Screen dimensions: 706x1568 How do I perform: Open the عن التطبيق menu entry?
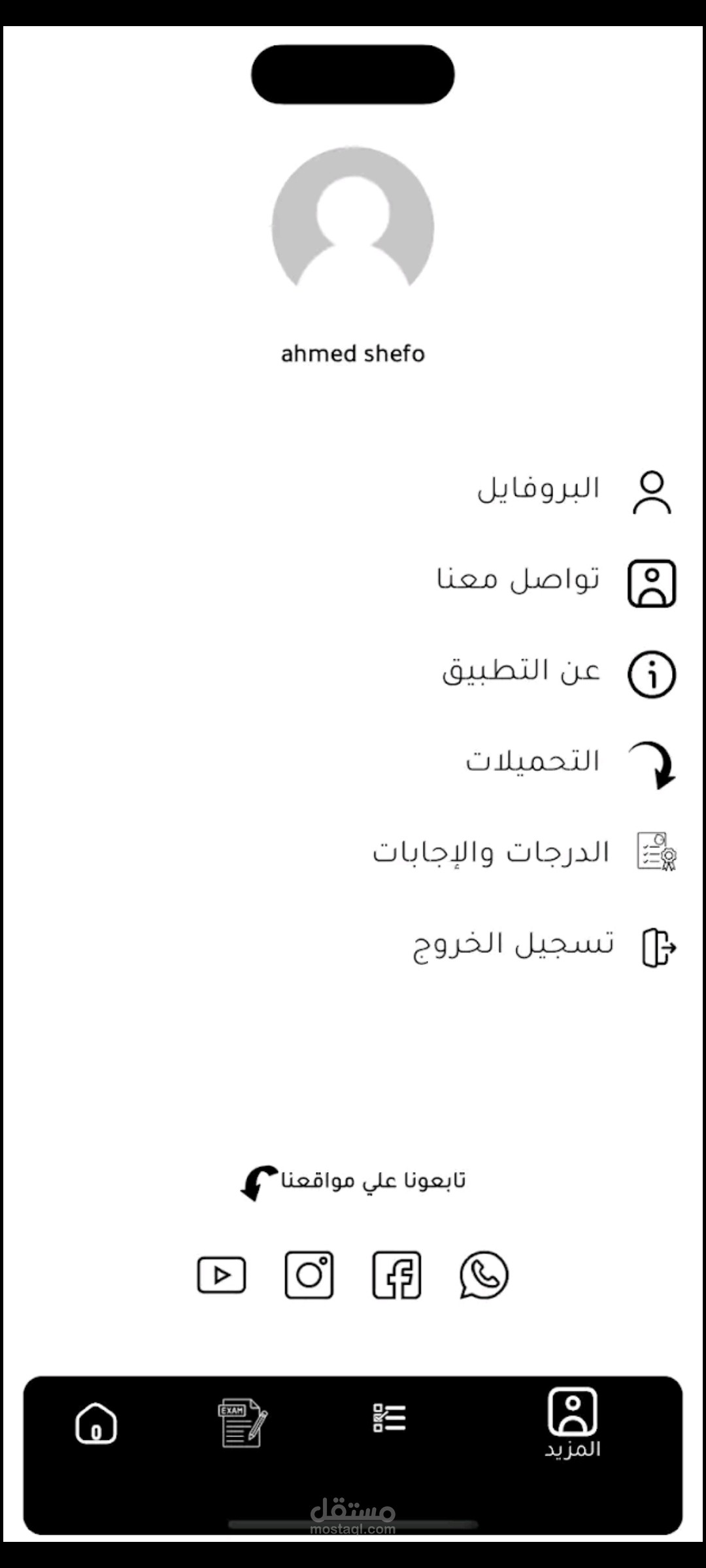(x=521, y=671)
